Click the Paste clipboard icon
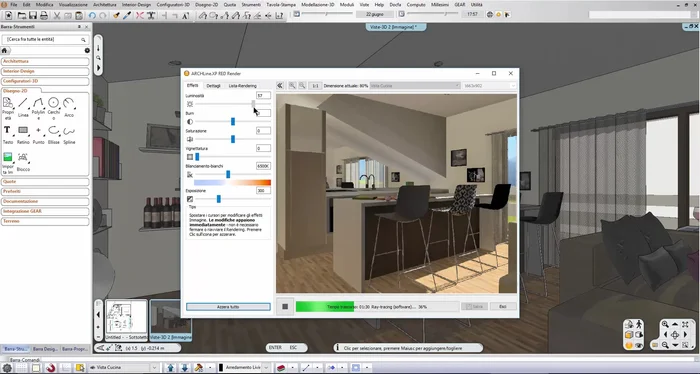The width and height of the screenshot is (700, 374). [79, 15]
